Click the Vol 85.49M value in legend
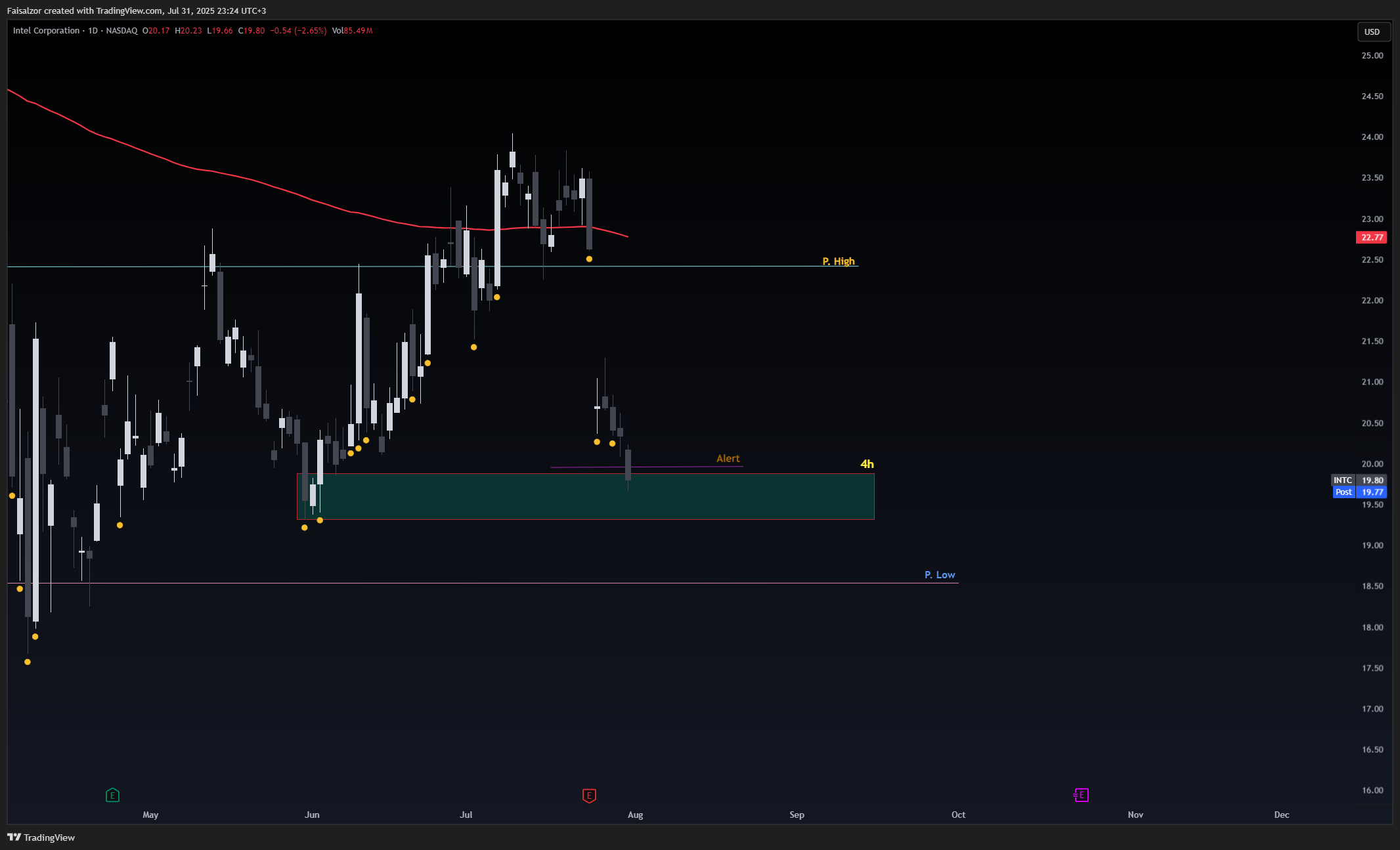Screen dimensions: 1400x850 (x=352, y=31)
